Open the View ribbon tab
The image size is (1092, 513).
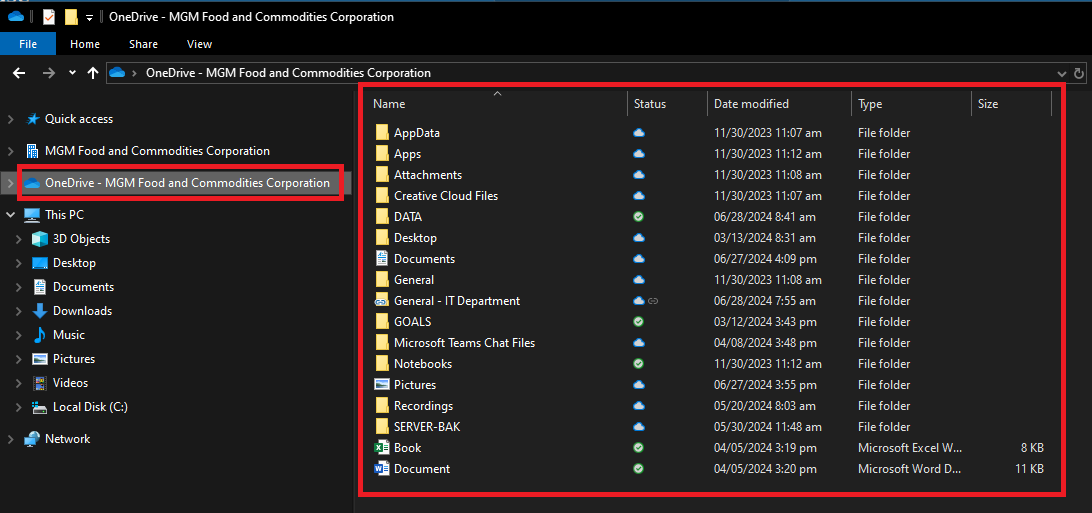pos(199,44)
